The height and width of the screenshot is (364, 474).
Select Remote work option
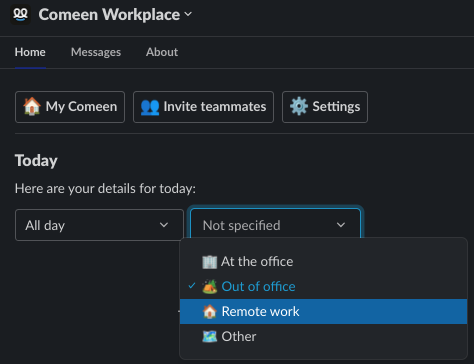tap(323, 312)
